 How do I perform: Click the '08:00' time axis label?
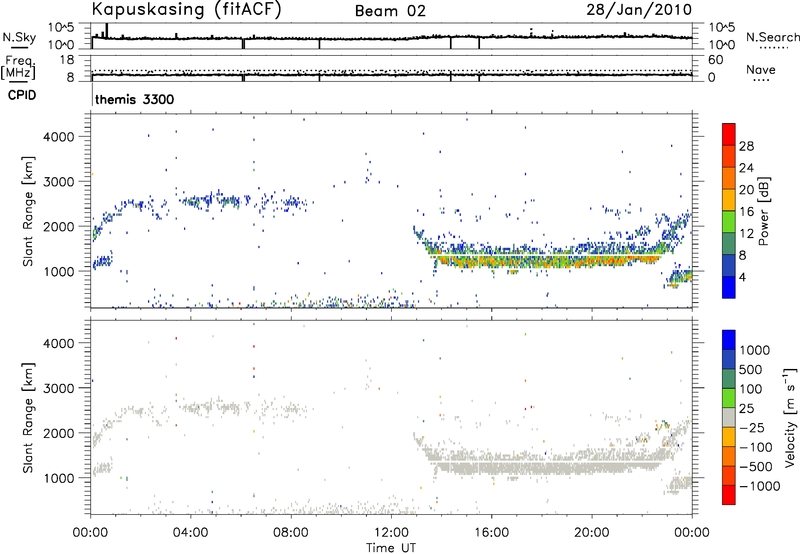(291, 533)
